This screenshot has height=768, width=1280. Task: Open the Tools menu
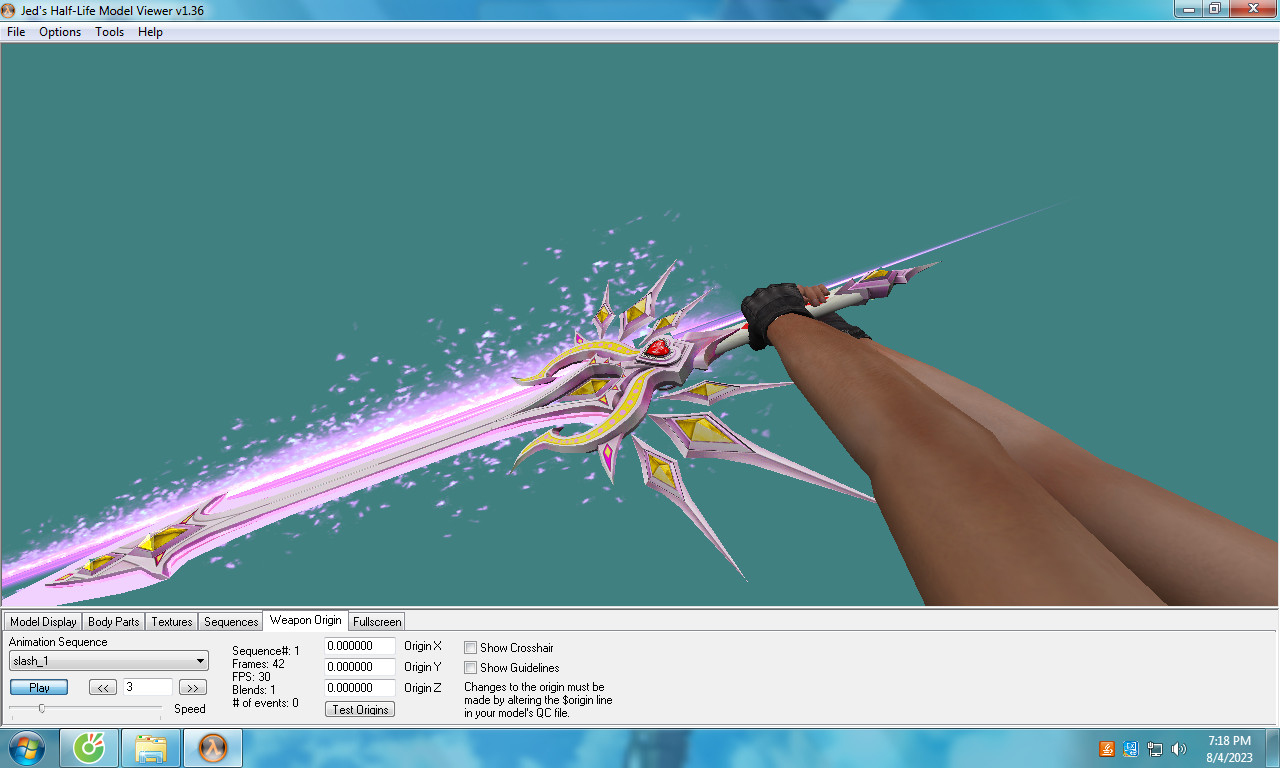point(109,32)
